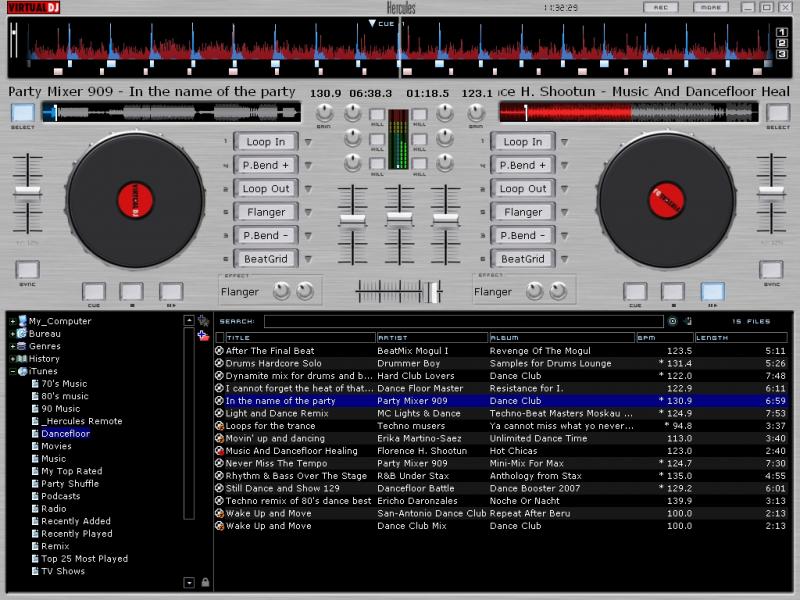Stop playback on the left deck
Image resolution: width=800 pixels, height=600 pixels.
point(132,292)
